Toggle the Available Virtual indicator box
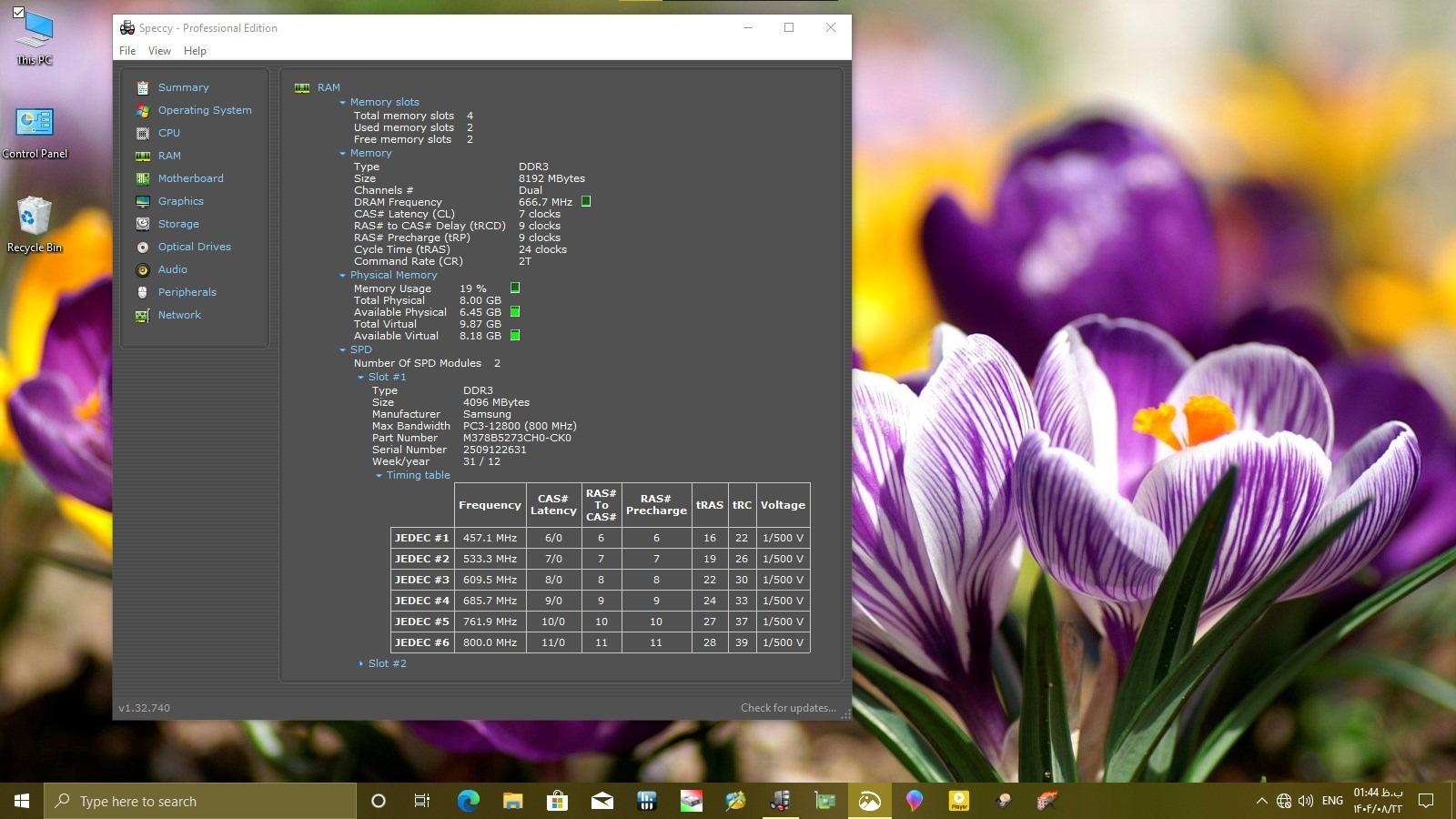Viewport: 1456px width, 819px height. 515,336
